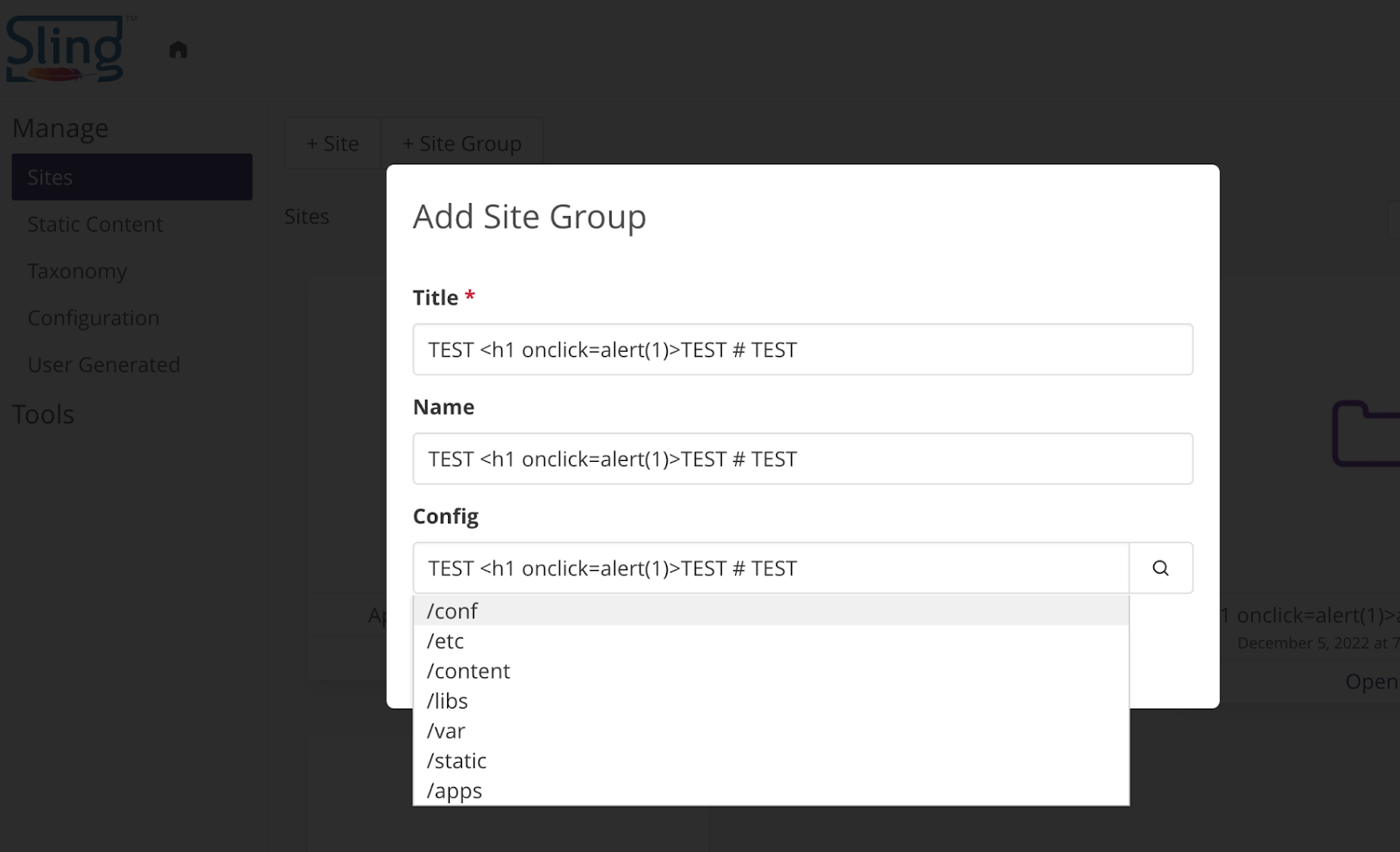Choose /content path suggestion

771,670
